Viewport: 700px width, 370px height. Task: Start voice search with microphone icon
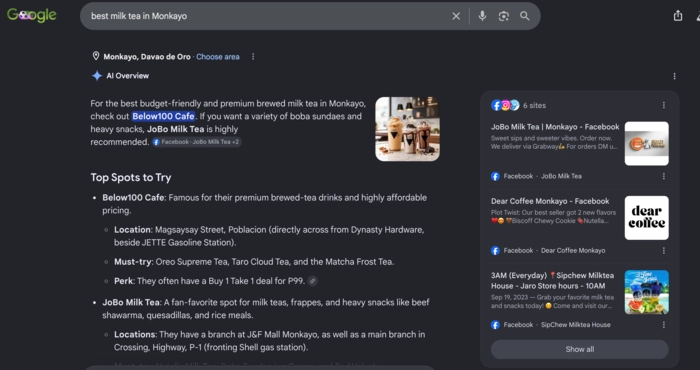[x=482, y=16]
